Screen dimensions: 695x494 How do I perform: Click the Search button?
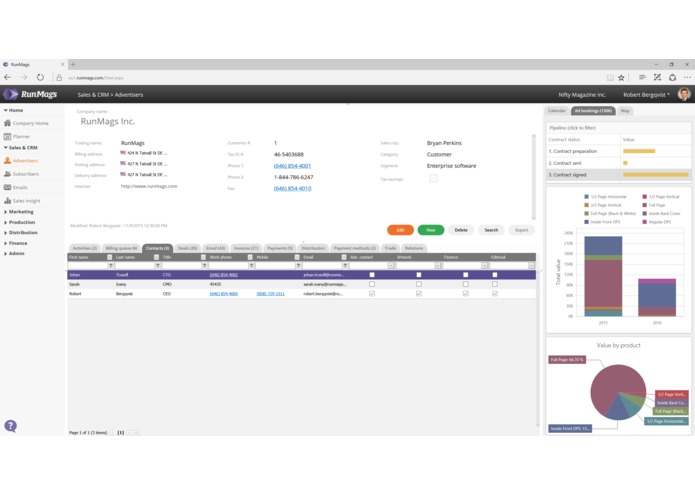coord(491,230)
